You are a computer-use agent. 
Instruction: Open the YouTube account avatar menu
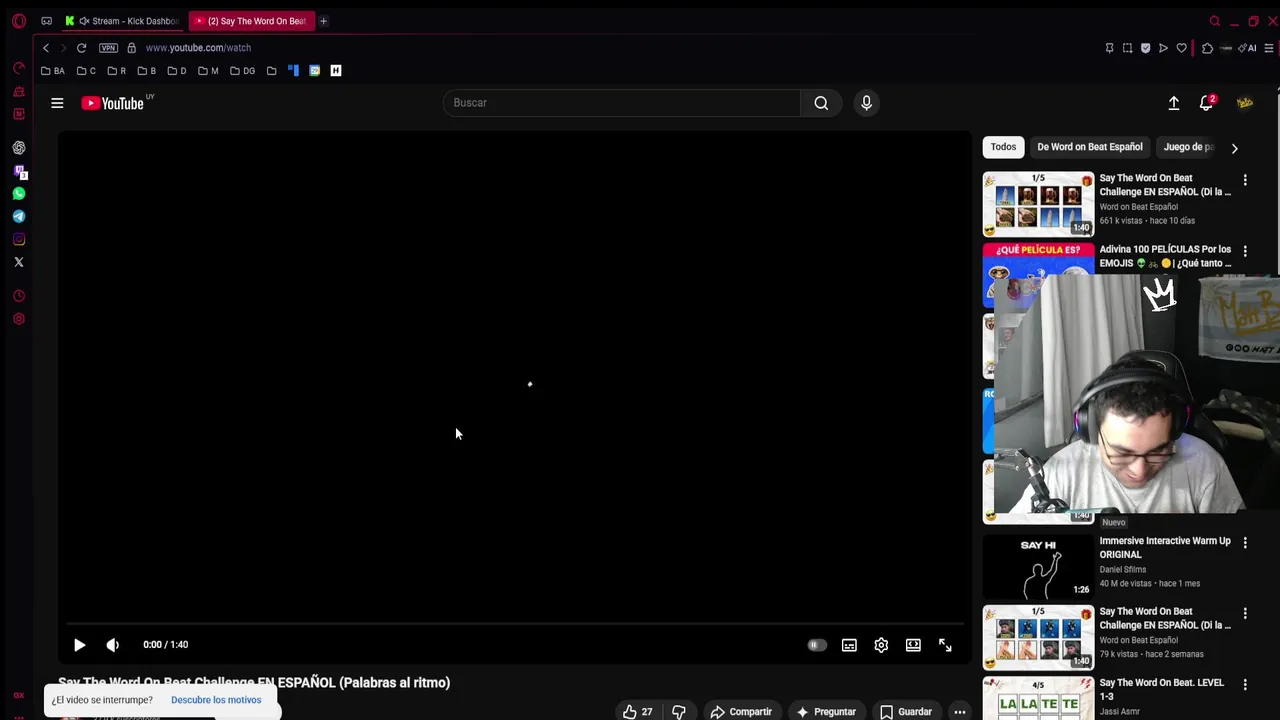coord(1245,103)
